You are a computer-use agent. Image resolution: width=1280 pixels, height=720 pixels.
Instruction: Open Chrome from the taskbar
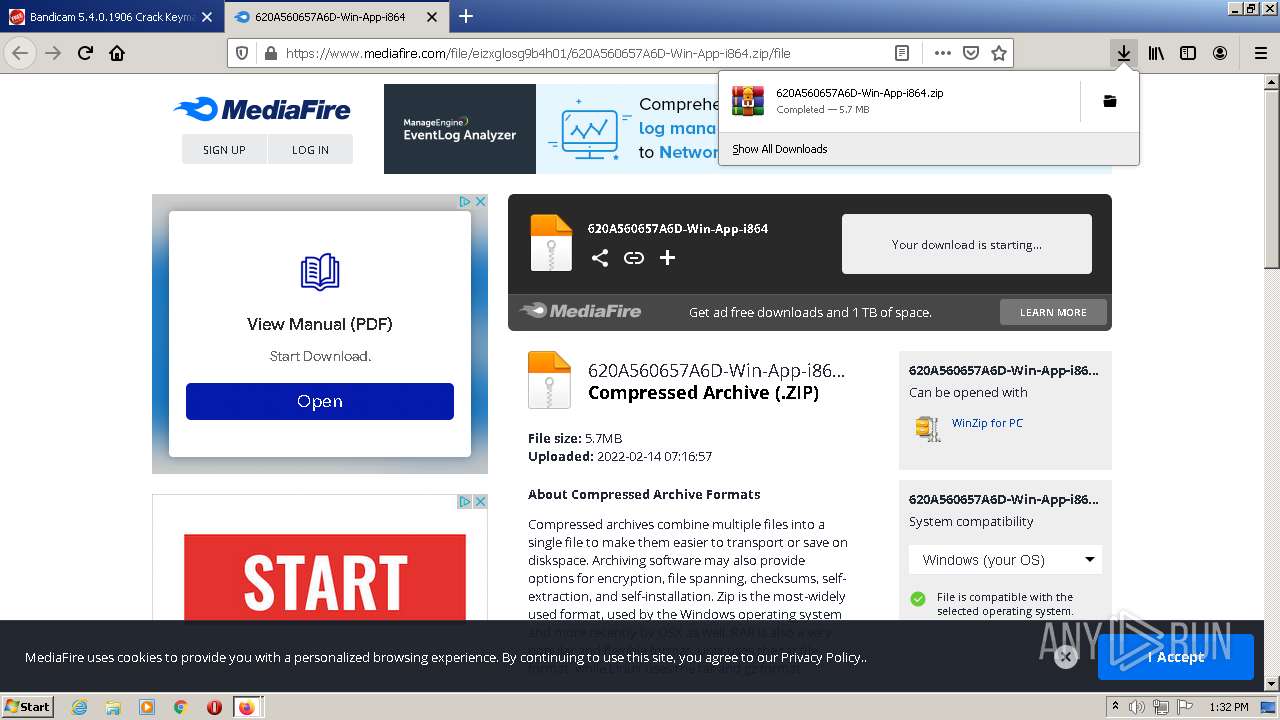click(180, 707)
